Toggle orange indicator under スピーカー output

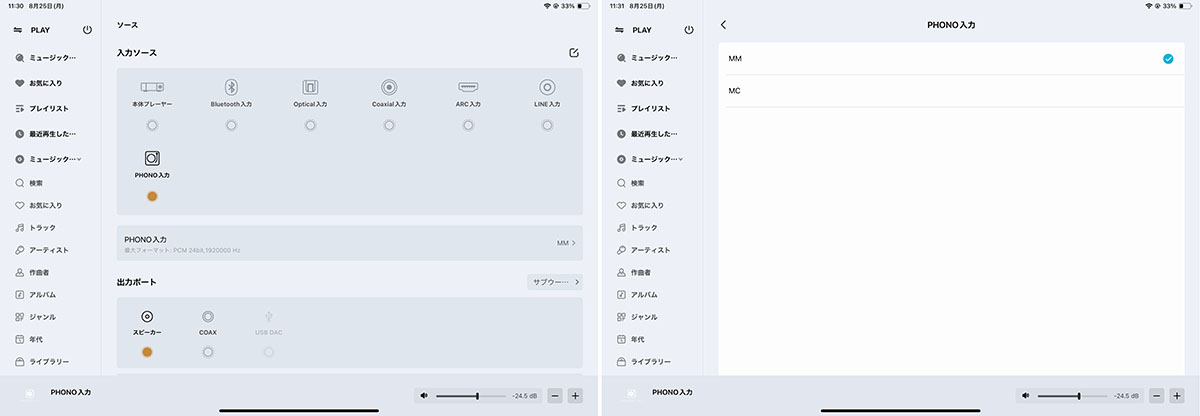pos(147,352)
